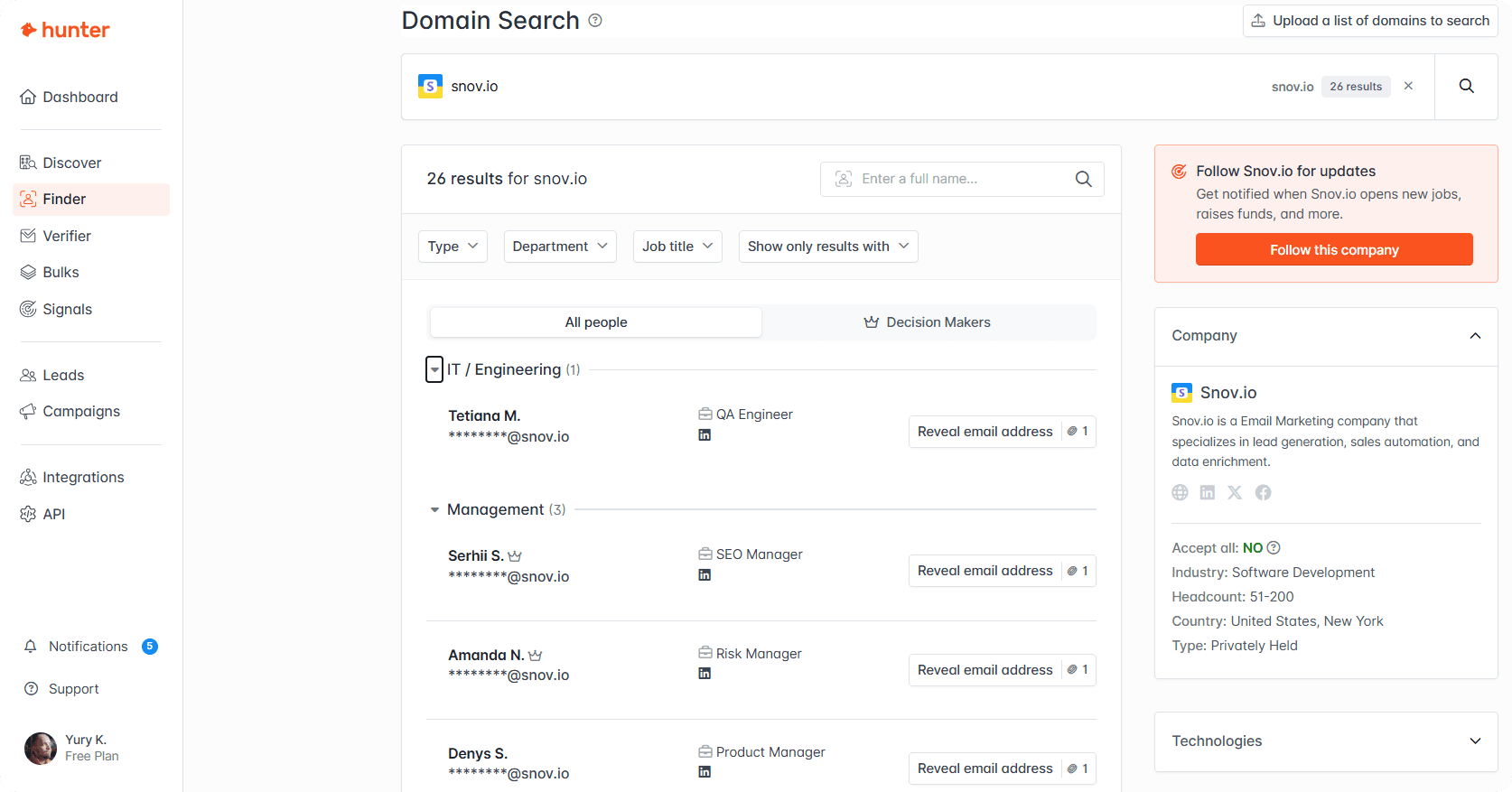This screenshot has width=1512, height=792.
Task: Open Snov.io's Facebook page icon
Action: 1263,492
